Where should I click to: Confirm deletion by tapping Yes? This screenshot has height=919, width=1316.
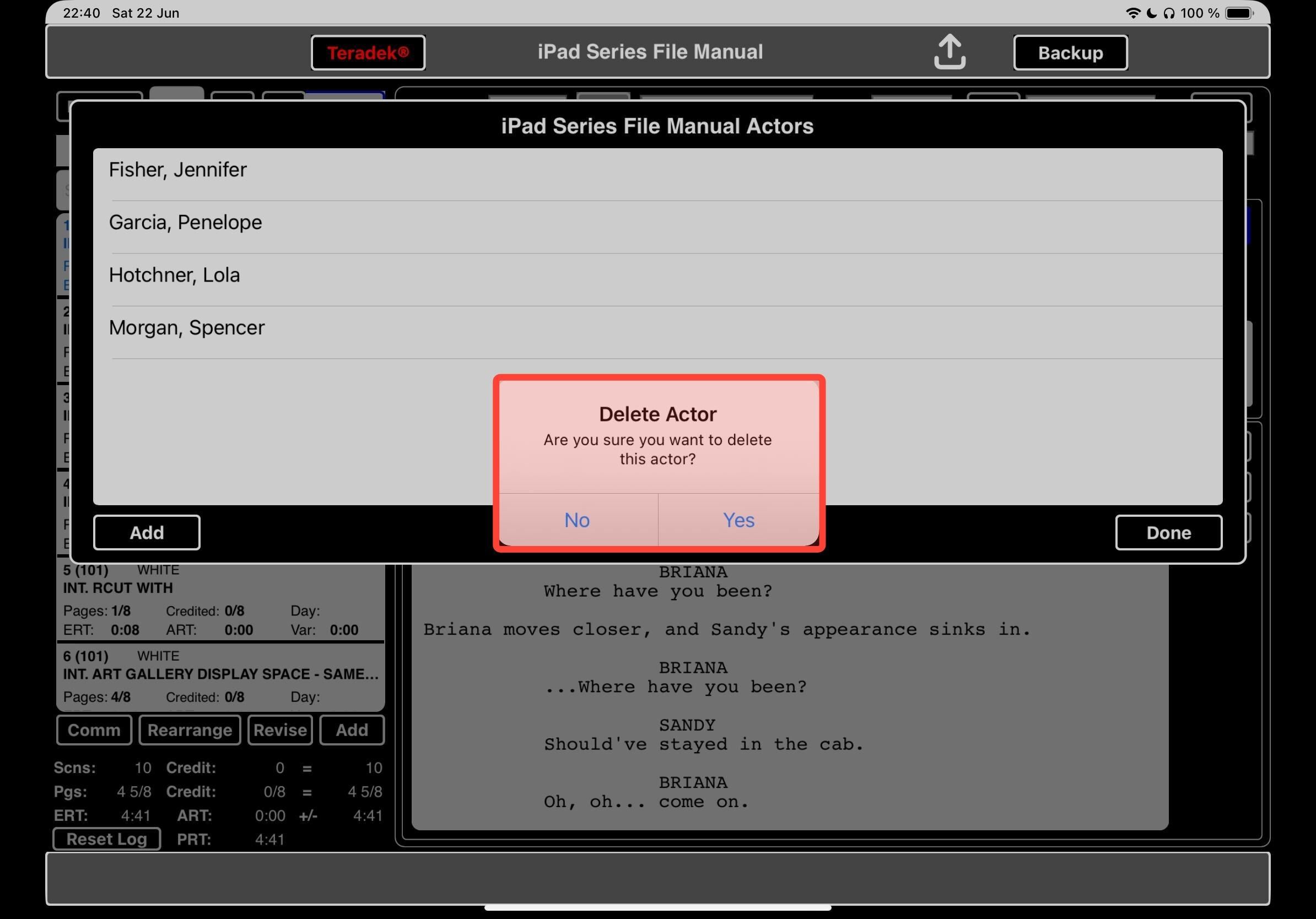click(x=738, y=520)
